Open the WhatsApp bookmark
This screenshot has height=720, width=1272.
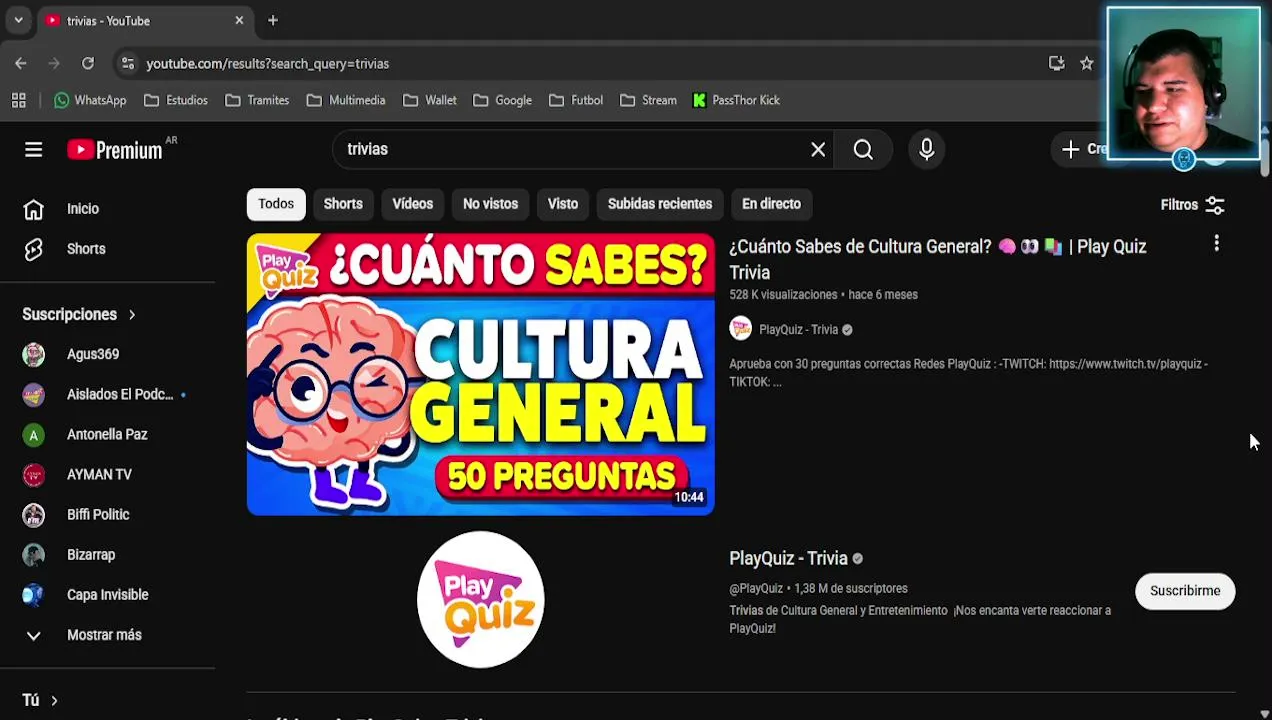click(x=90, y=100)
